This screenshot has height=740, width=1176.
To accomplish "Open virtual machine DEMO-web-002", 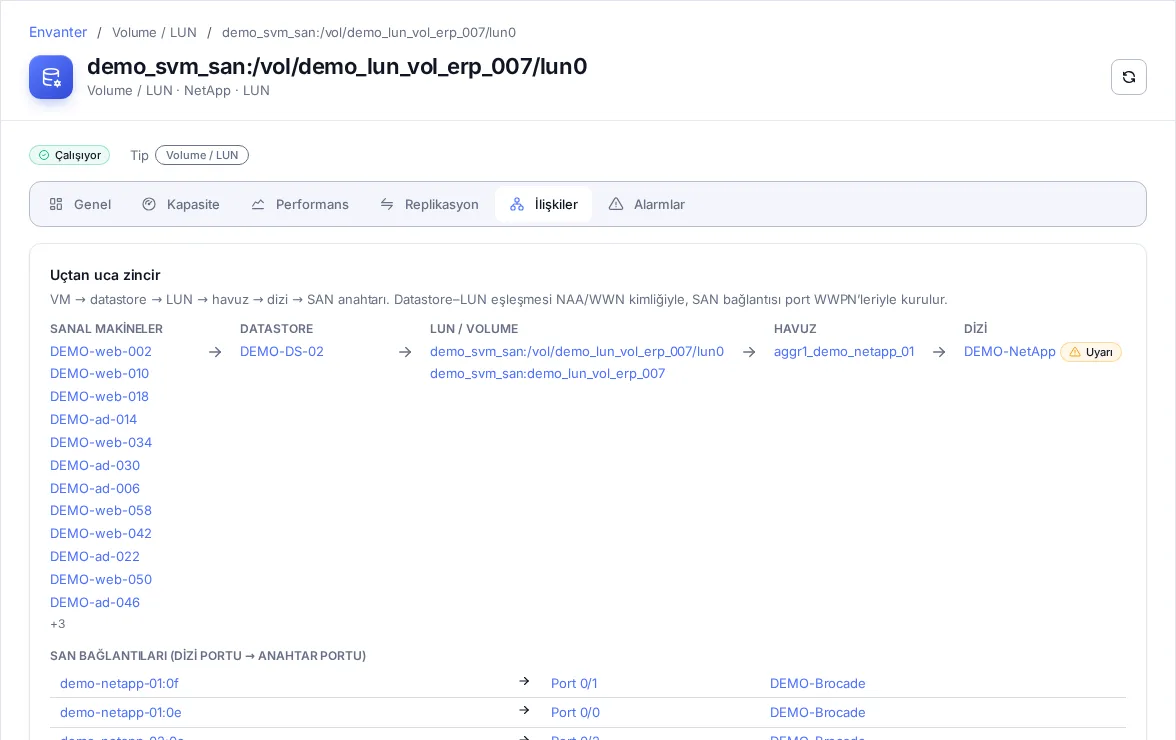I will [x=100, y=352].
